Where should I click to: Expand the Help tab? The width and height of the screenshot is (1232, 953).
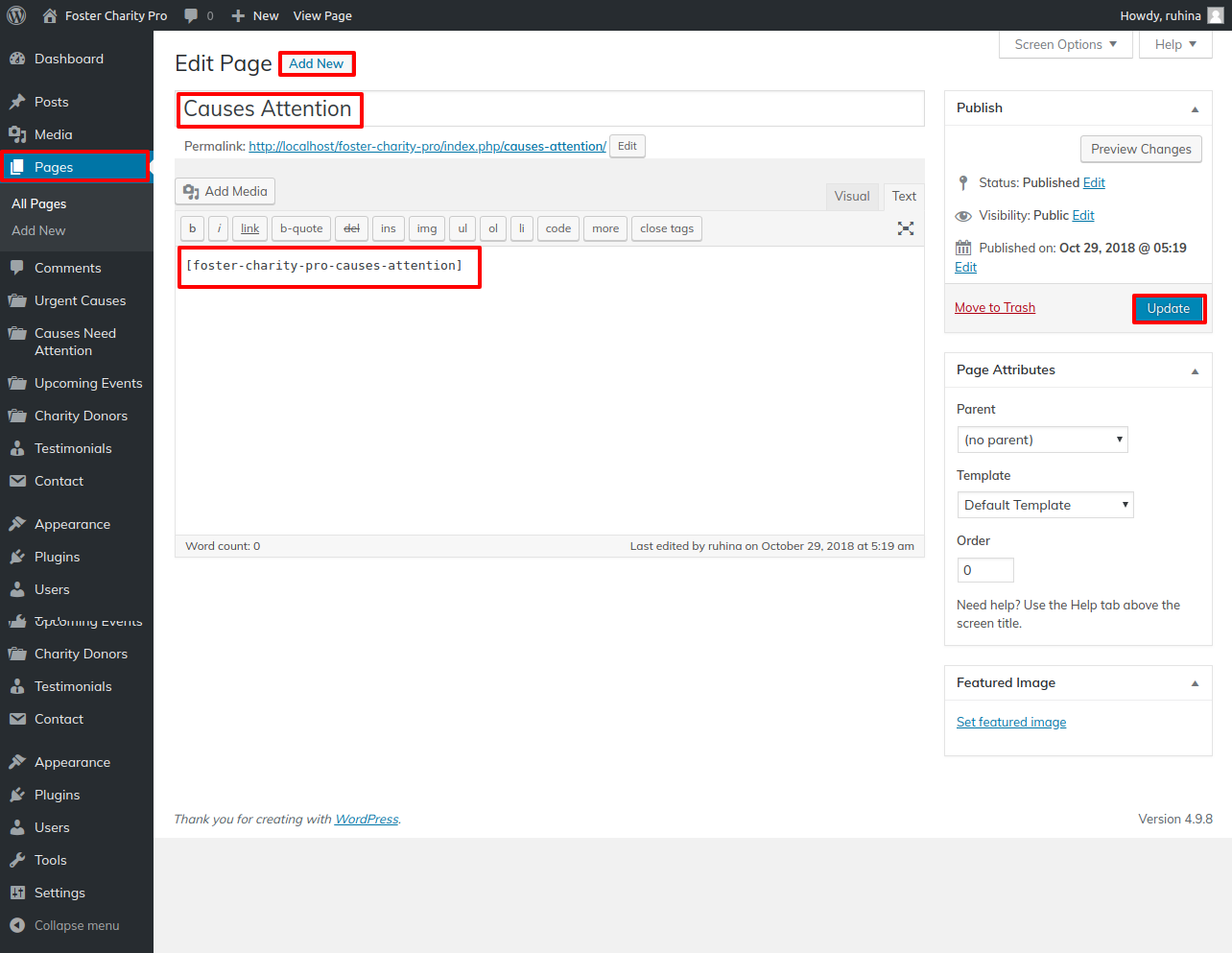pyautogui.click(x=1175, y=44)
